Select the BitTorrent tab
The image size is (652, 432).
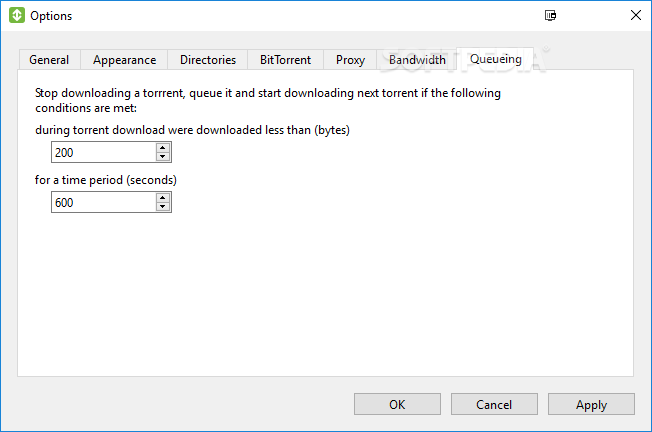point(285,60)
